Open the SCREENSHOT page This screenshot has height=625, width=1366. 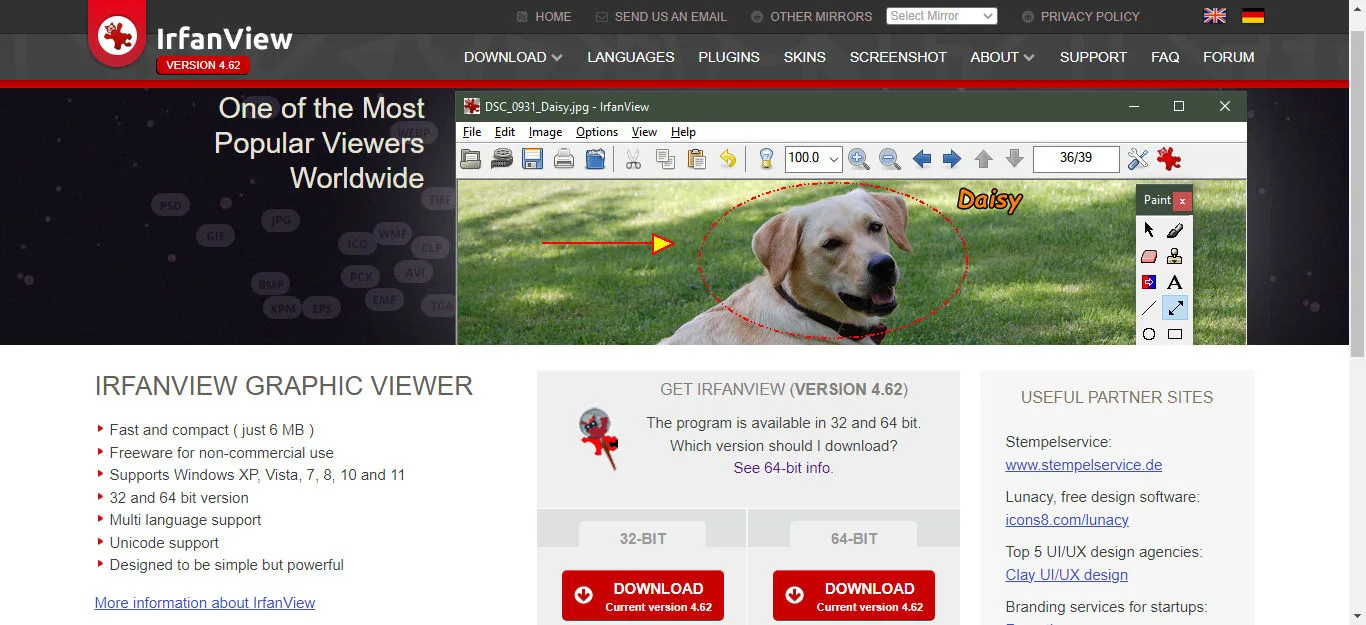point(898,57)
